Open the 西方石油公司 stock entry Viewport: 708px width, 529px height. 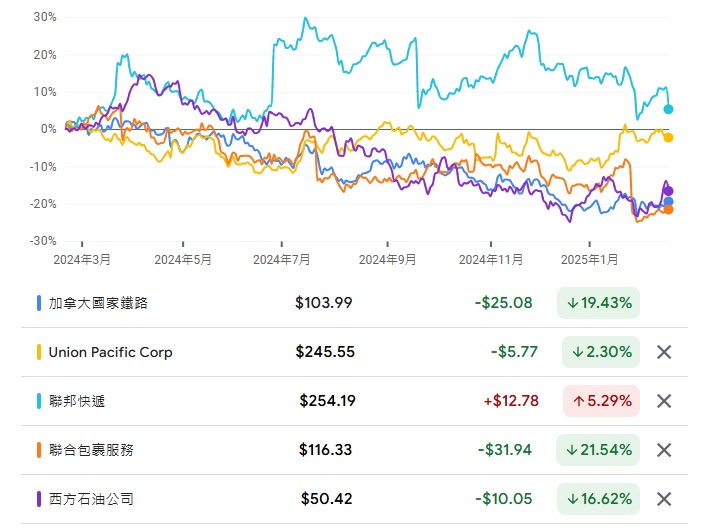pyautogui.click(x=354, y=499)
